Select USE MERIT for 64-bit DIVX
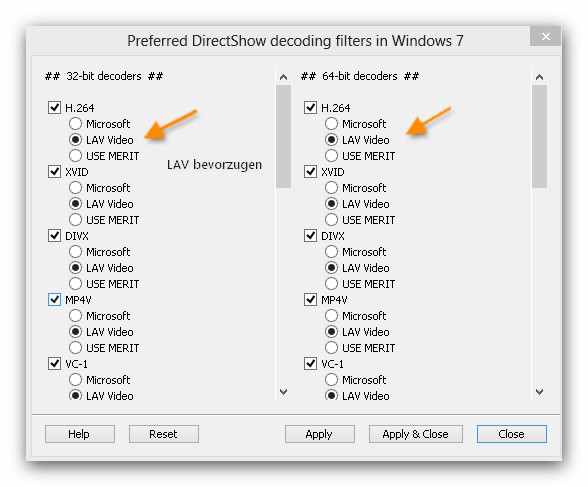 (x=332, y=284)
